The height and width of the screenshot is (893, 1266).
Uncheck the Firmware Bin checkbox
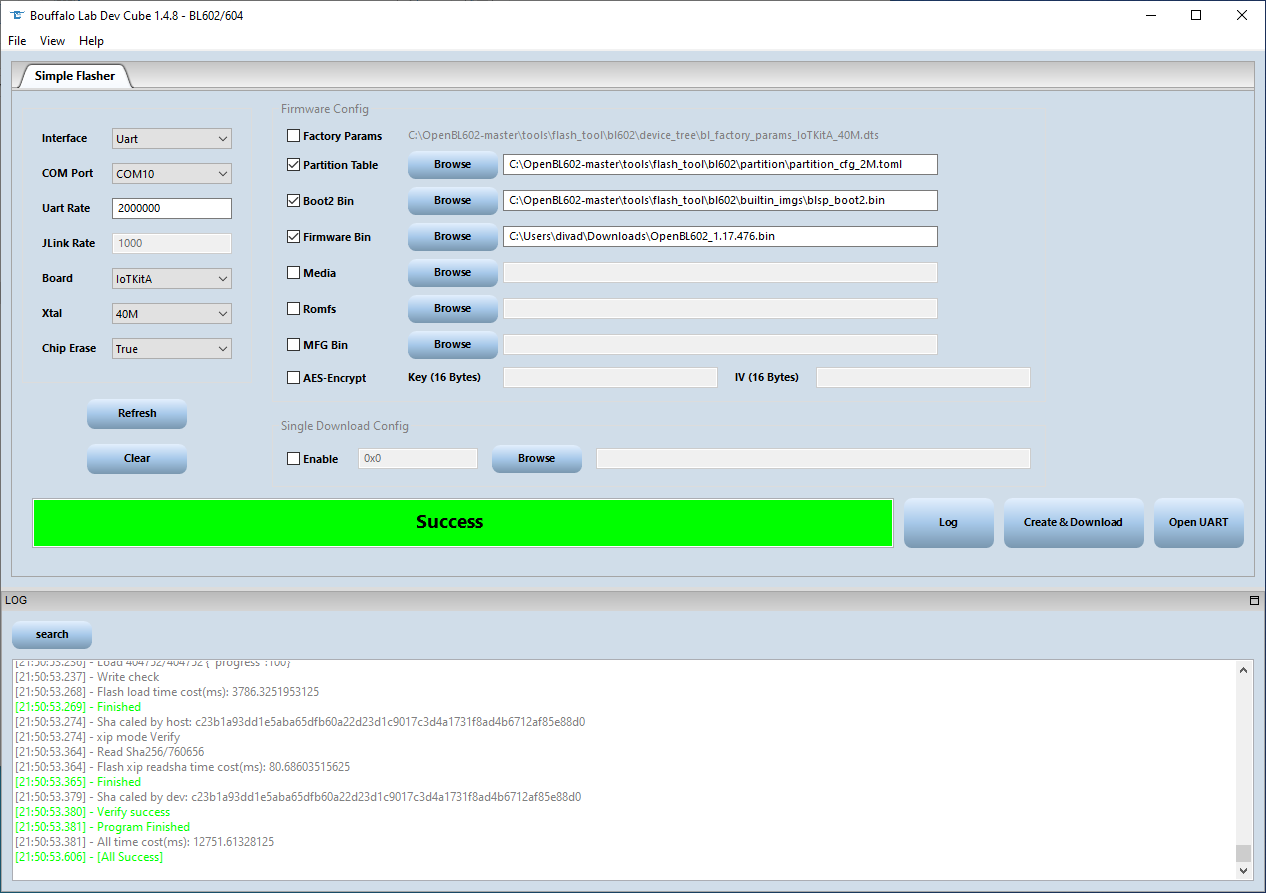point(293,237)
